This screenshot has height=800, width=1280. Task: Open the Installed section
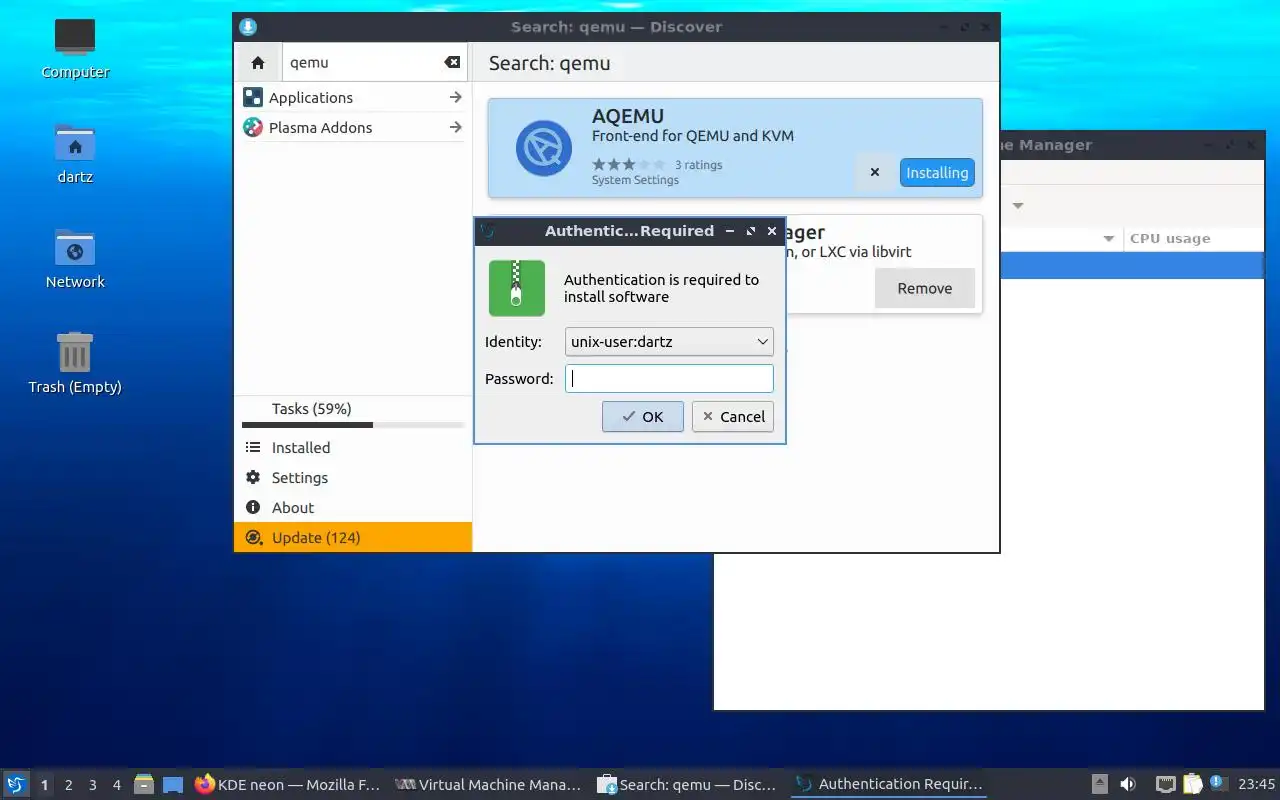pyautogui.click(x=353, y=447)
